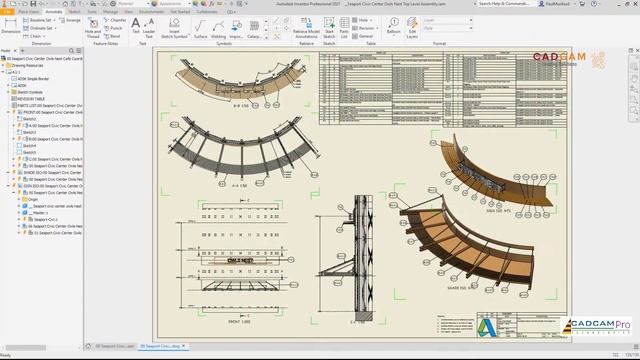640x360 pixels.
Task: Open the Help question mark menu
Action: click(x=594, y=4)
